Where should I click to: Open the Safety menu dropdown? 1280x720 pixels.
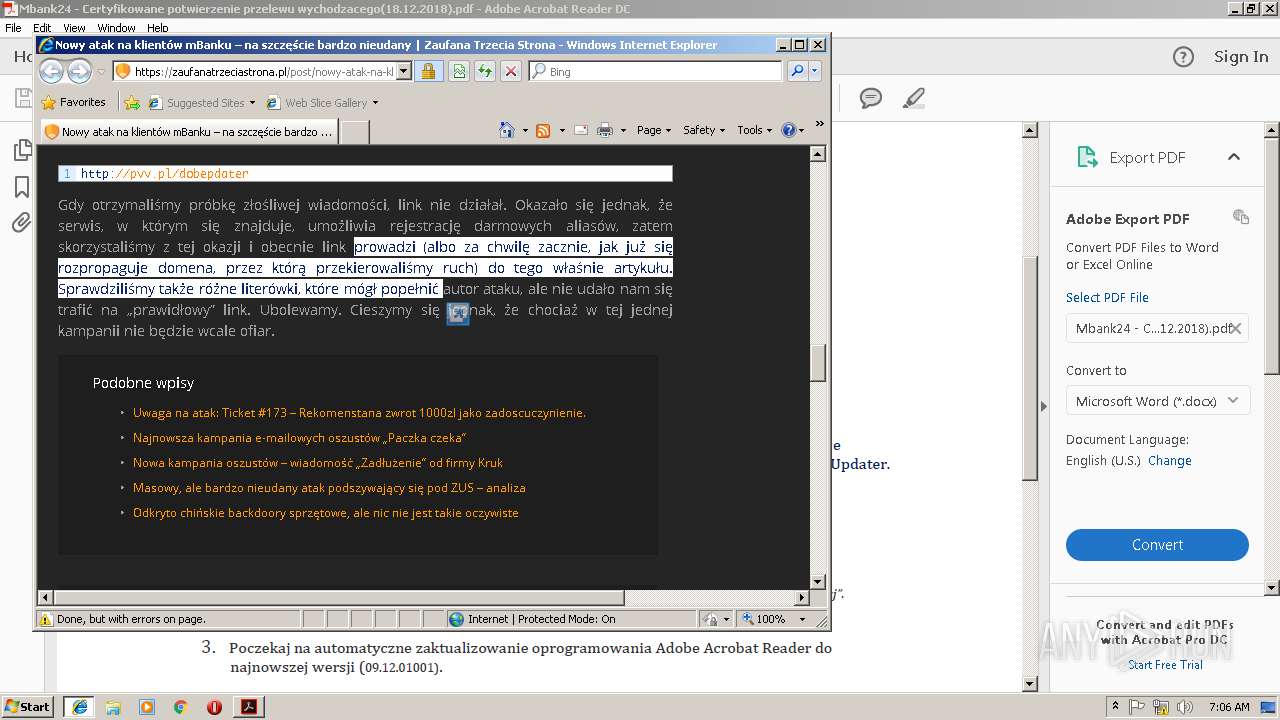[703, 130]
